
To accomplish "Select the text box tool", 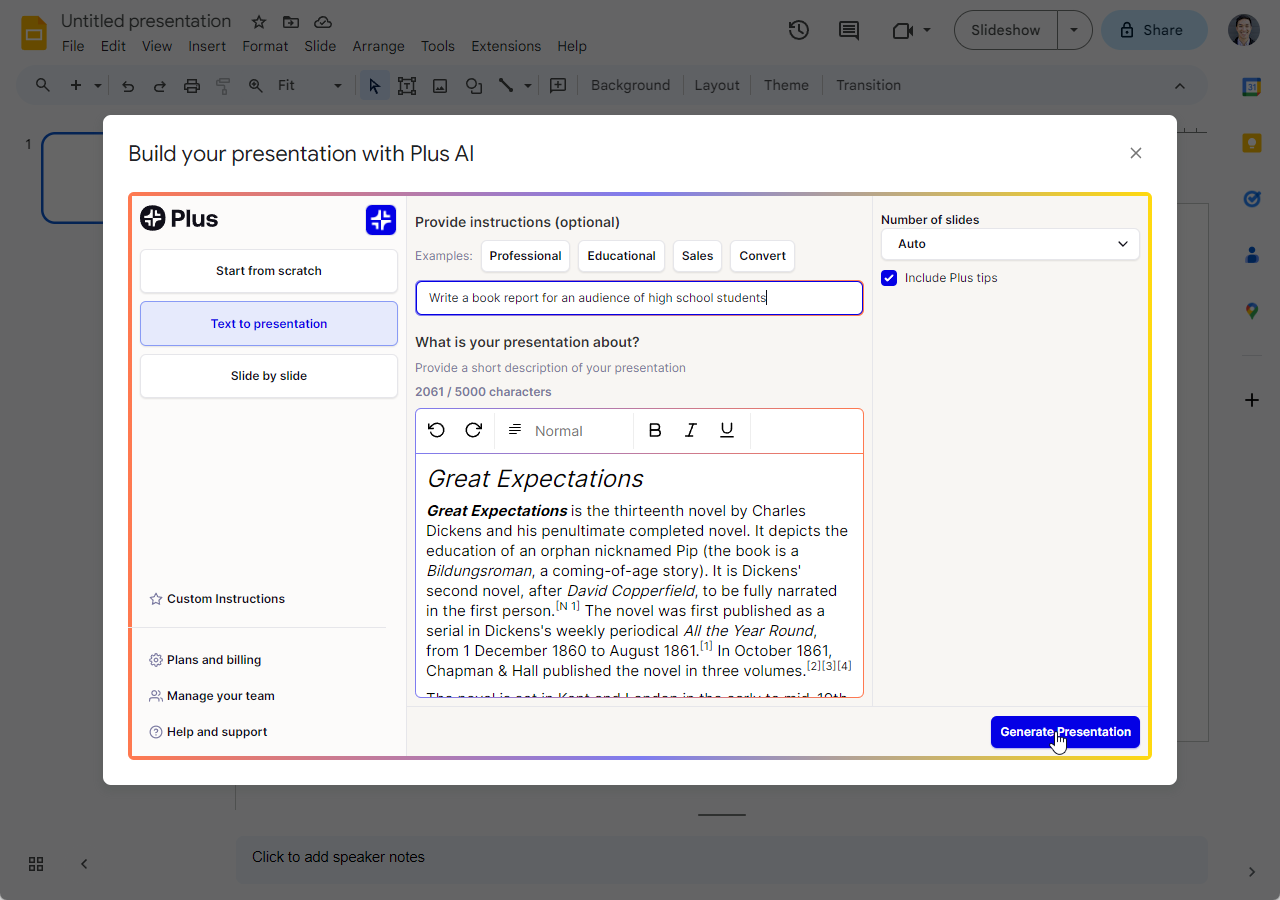I will (x=407, y=86).
